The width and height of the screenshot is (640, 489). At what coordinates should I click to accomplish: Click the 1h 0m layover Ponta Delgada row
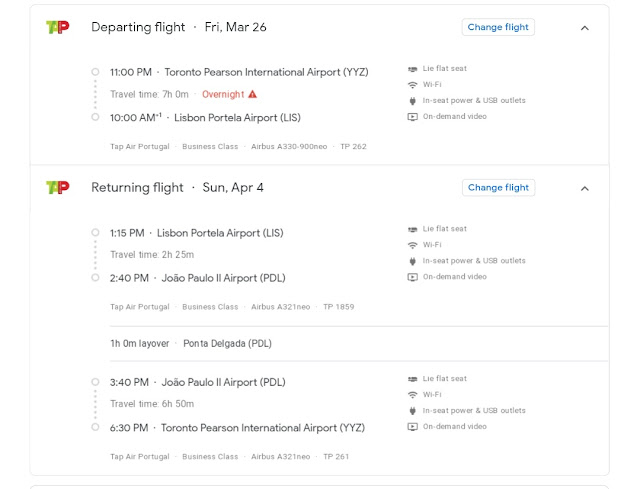[x=190, y=343]
